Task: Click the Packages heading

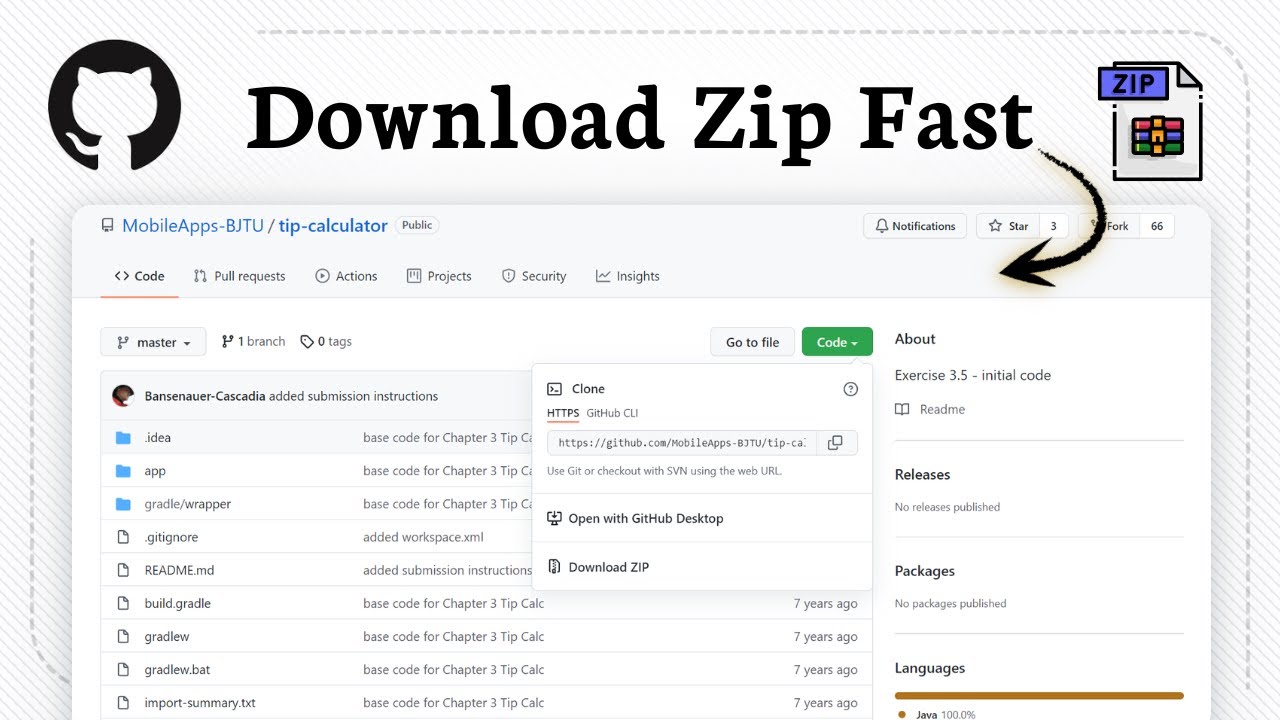Action: (x=925, y=571)
